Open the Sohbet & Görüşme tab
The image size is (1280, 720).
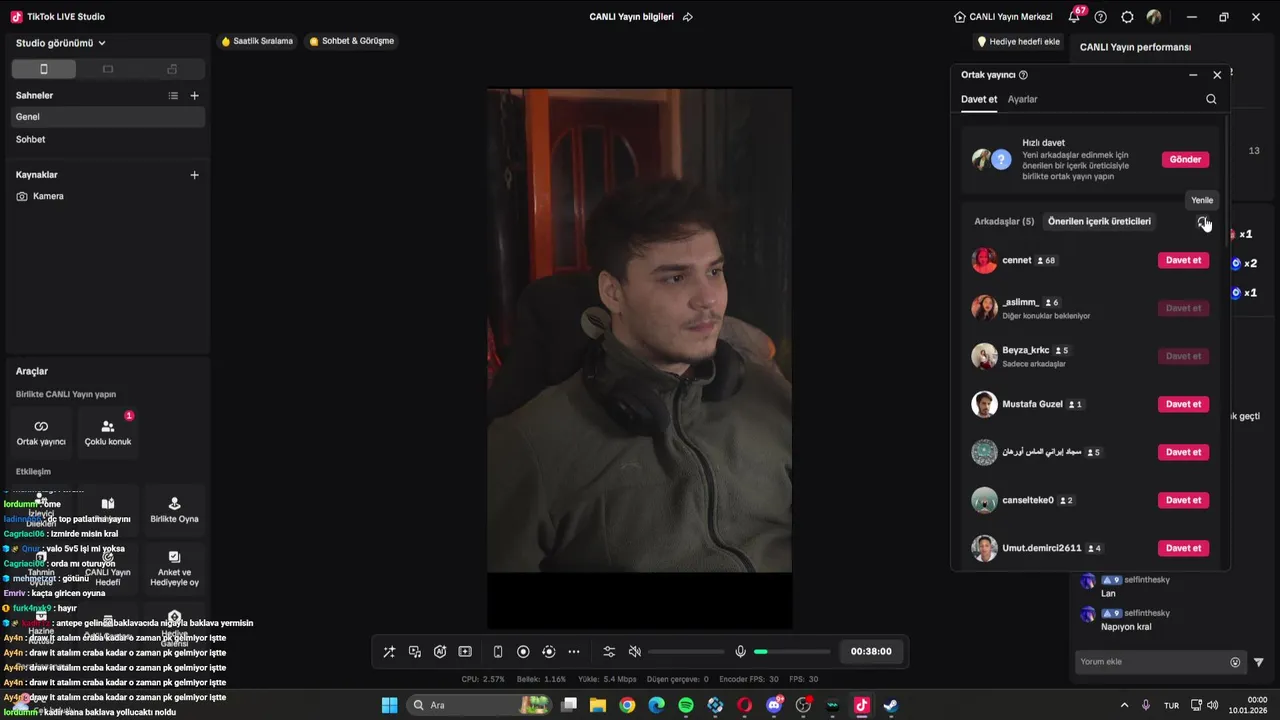tap(352, 41)
